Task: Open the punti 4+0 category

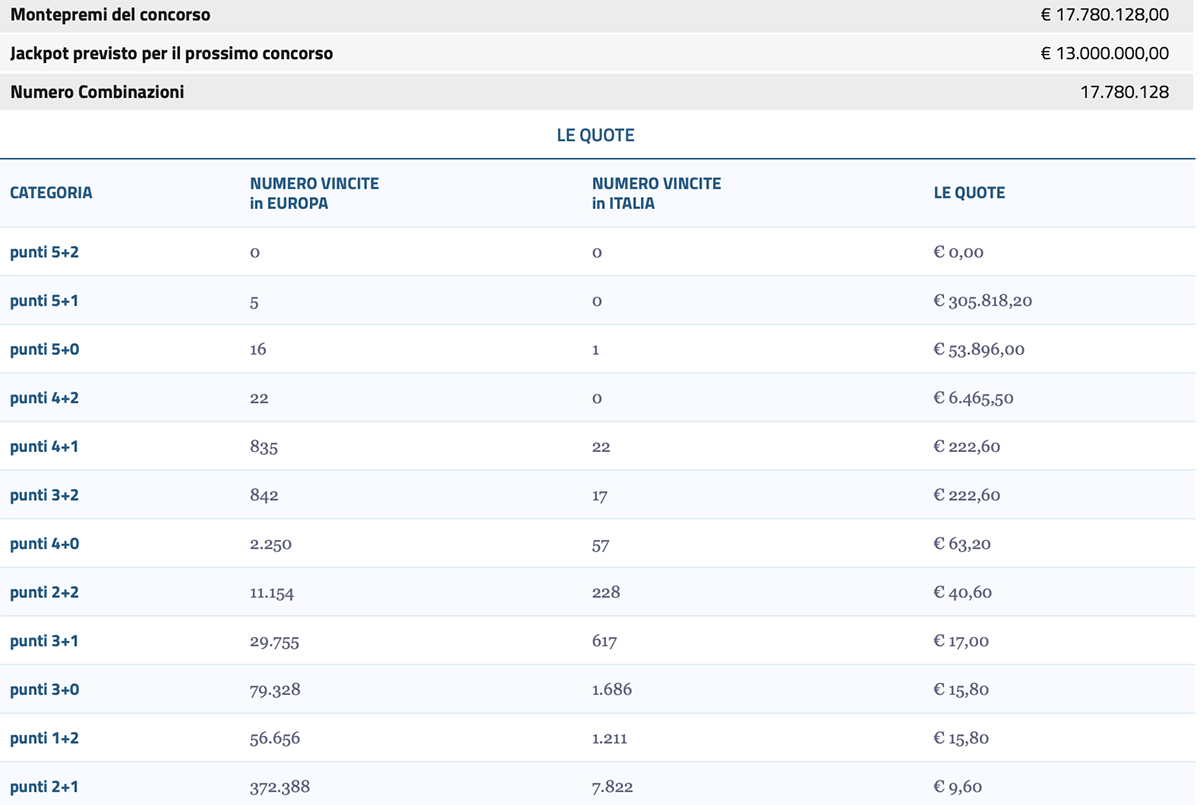Action: pos(44,544)
